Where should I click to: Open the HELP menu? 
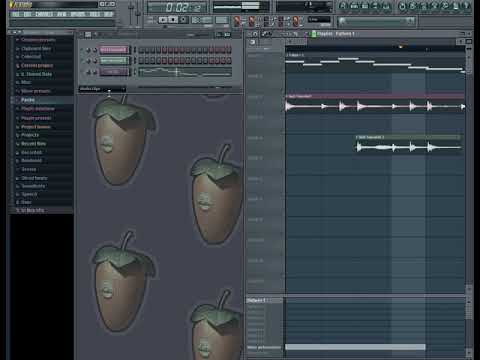(x=108, y=14)
